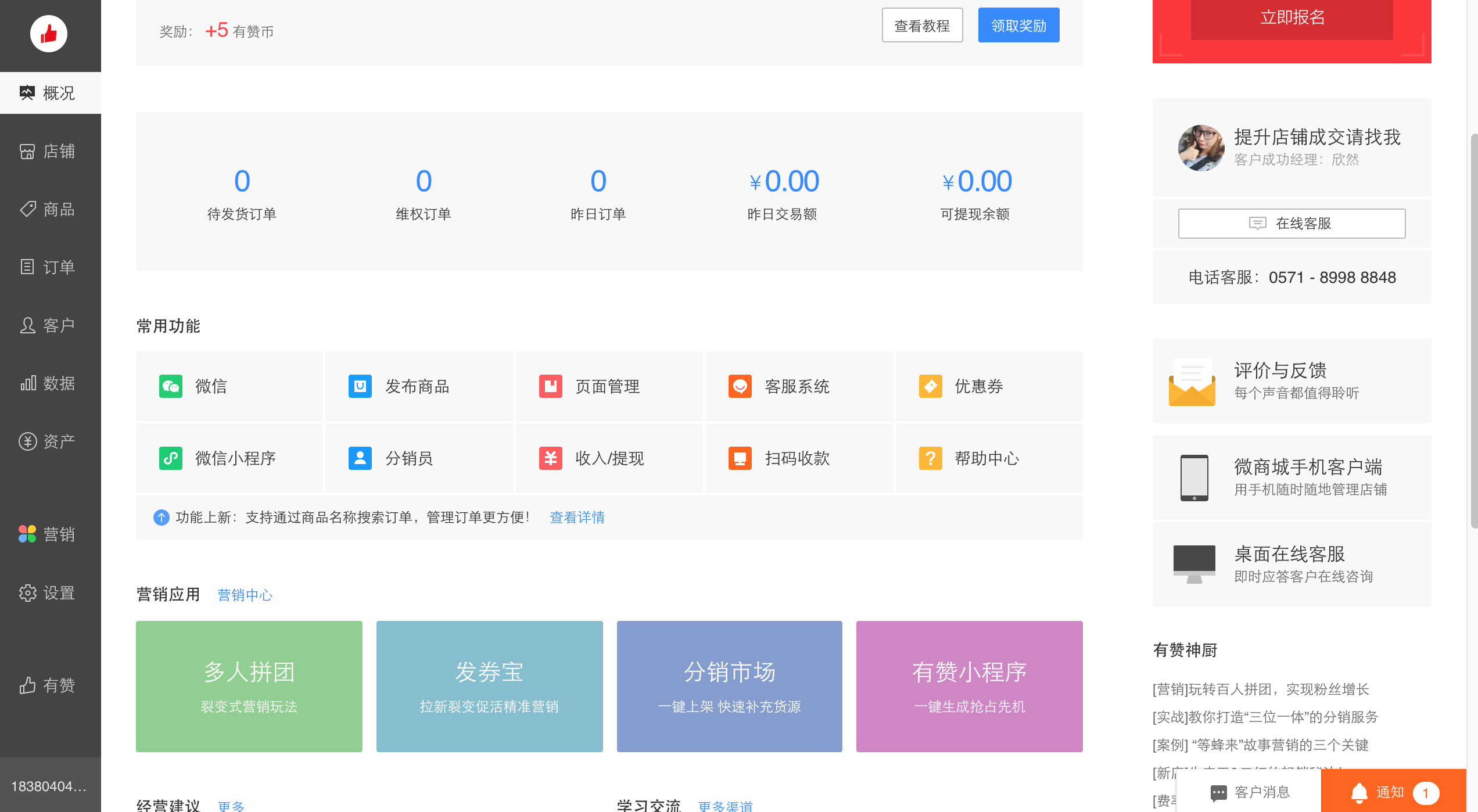Screen dimensions: 1478x812
Task: Open the 概况 overview menu
Action: click(50, 93)
